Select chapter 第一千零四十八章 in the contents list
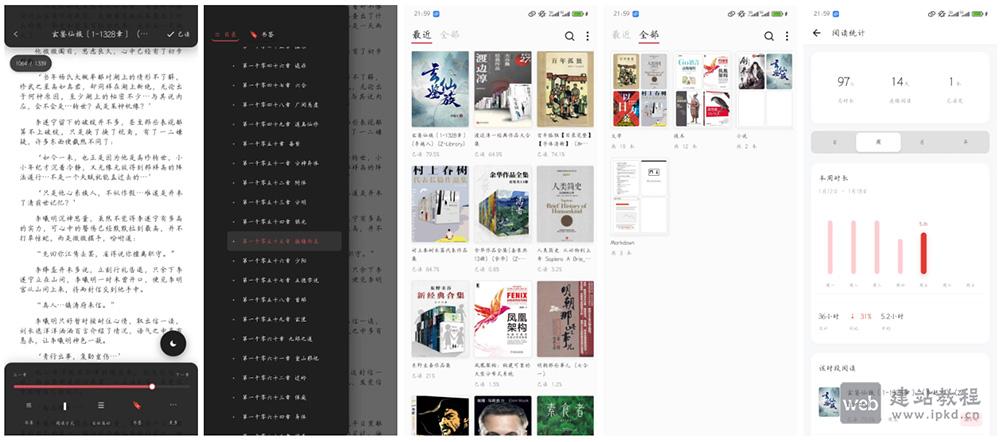1000x442 pixels. click(284, 105)
